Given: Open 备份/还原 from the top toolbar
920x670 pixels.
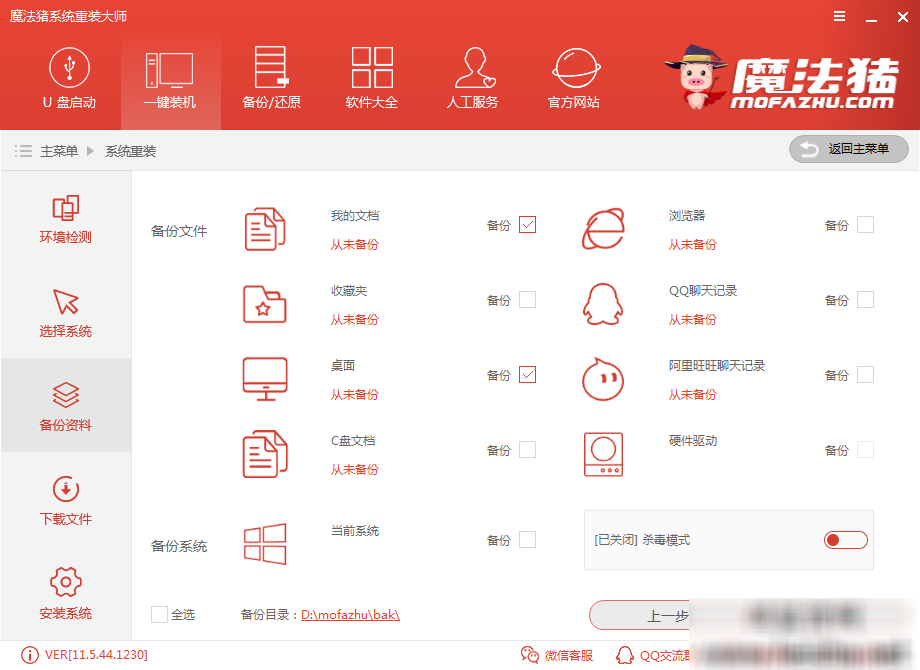Looking at the screenshot, I should (271, 80).
